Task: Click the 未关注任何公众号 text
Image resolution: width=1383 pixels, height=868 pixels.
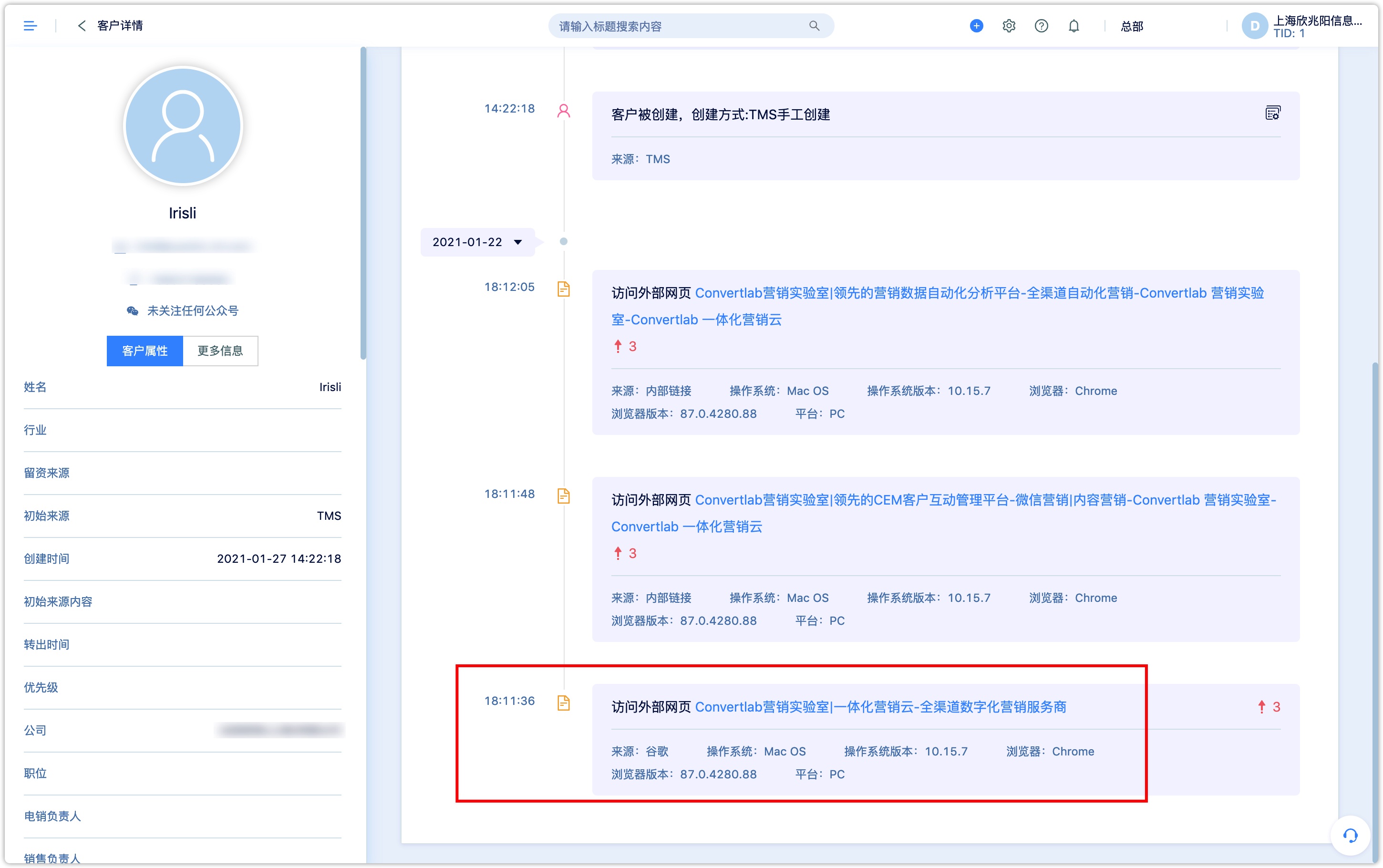Action: [x=193, y=310]
